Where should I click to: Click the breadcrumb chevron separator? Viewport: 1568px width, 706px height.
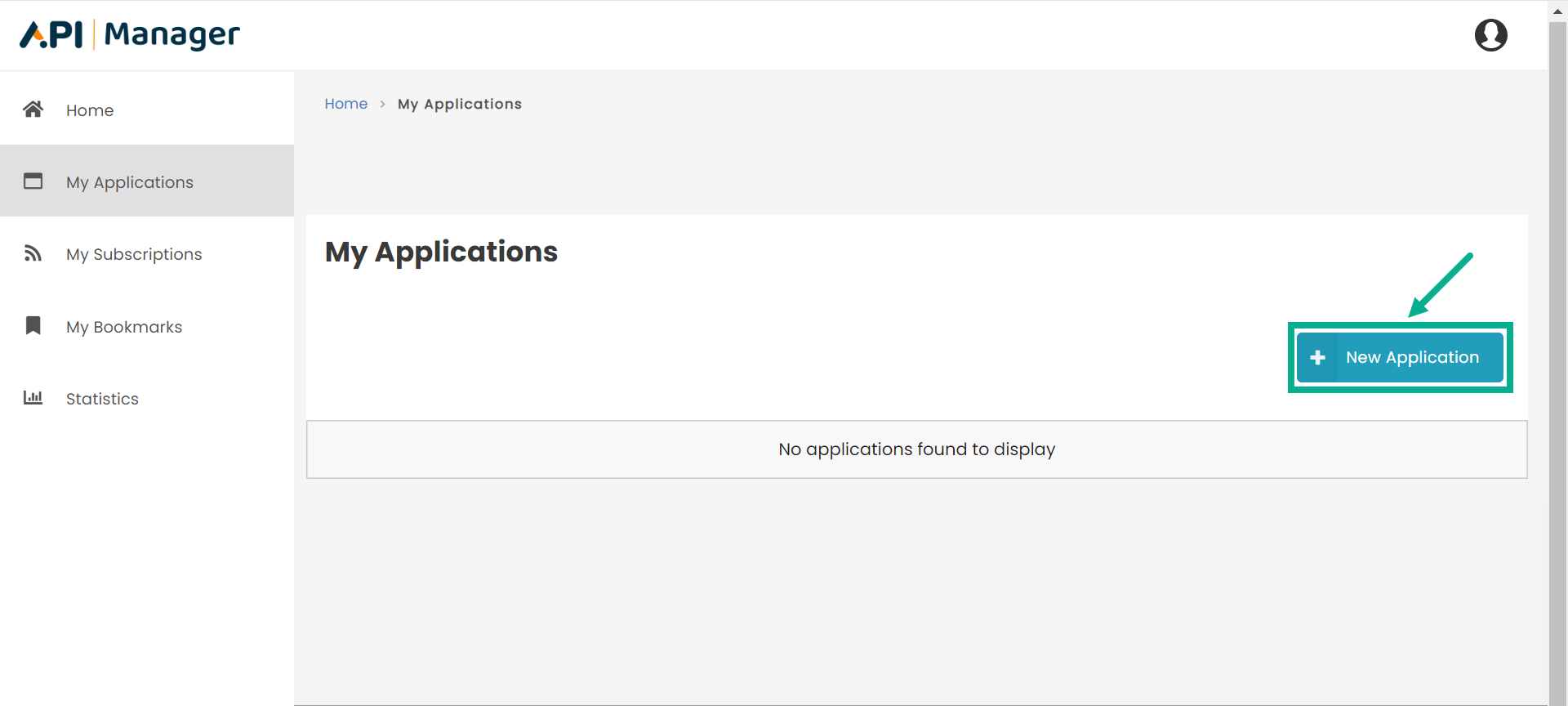381,104
